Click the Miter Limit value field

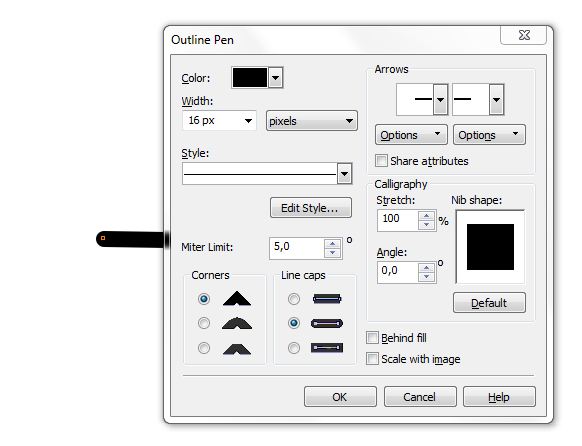tap(297, 248)
